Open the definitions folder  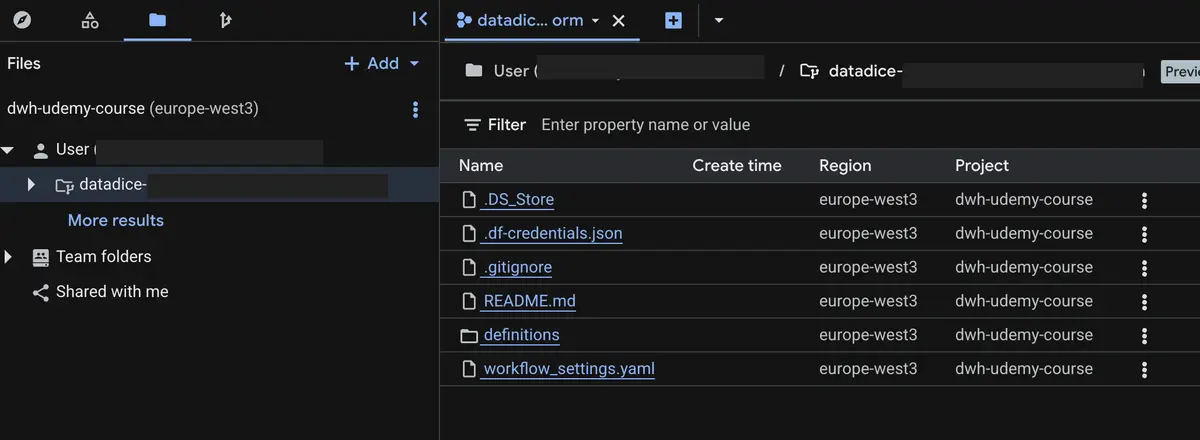point(521,335)
